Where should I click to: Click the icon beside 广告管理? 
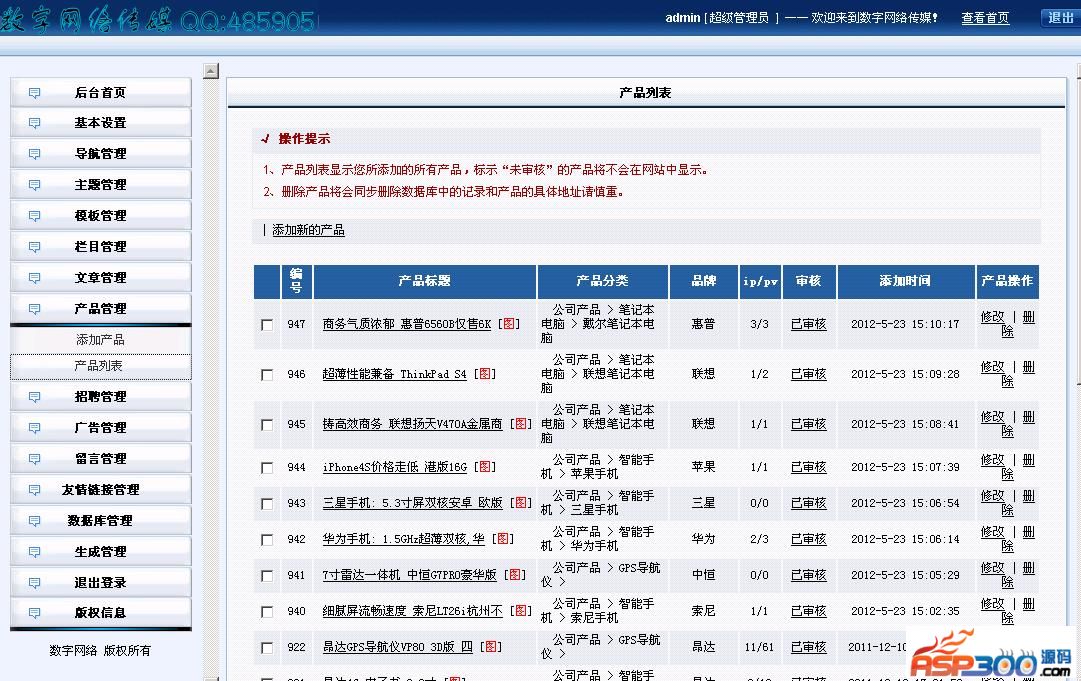pos(35,428)
